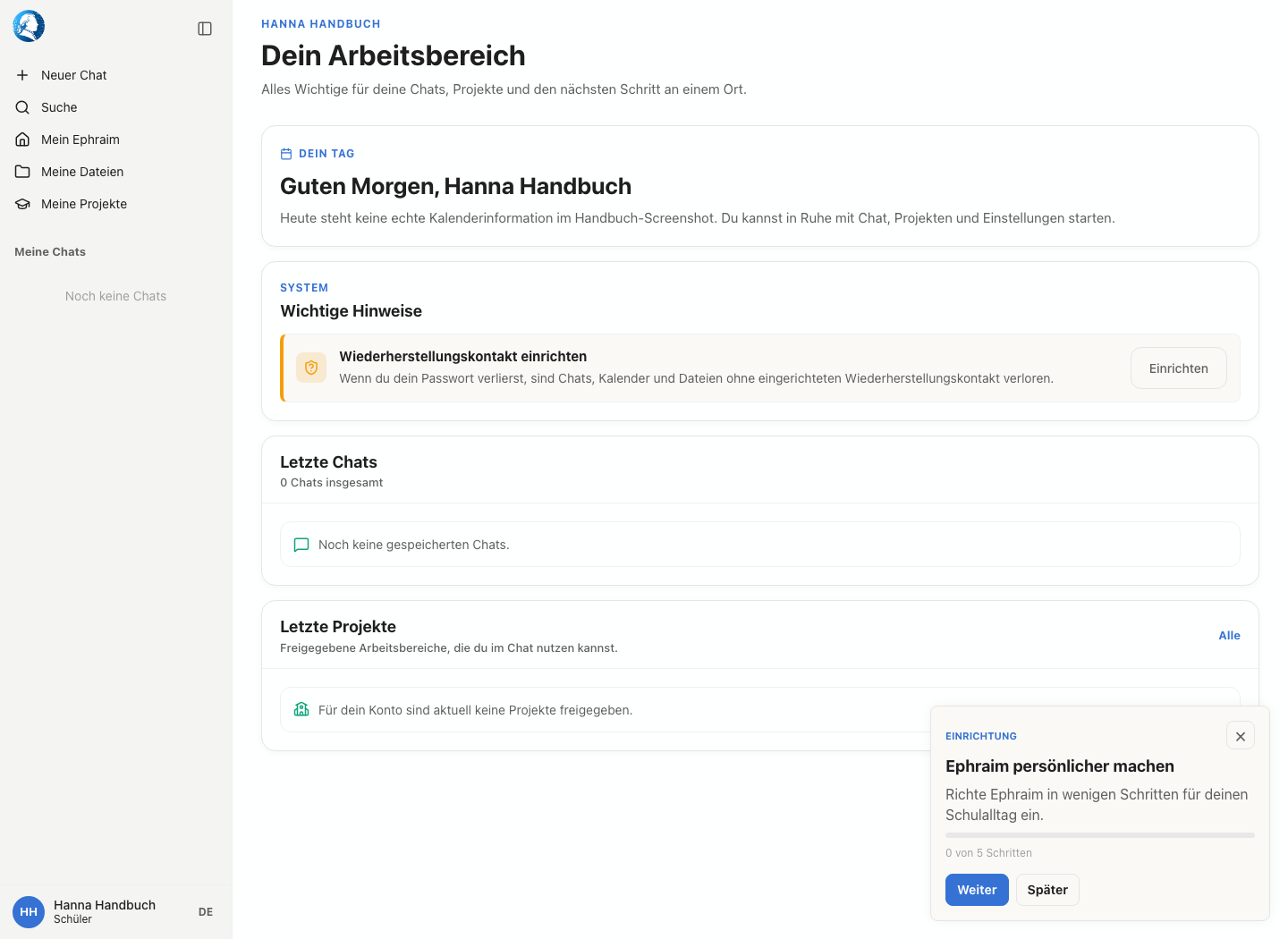
Task: Start a Neuer Chat
Action: (116, 75)
